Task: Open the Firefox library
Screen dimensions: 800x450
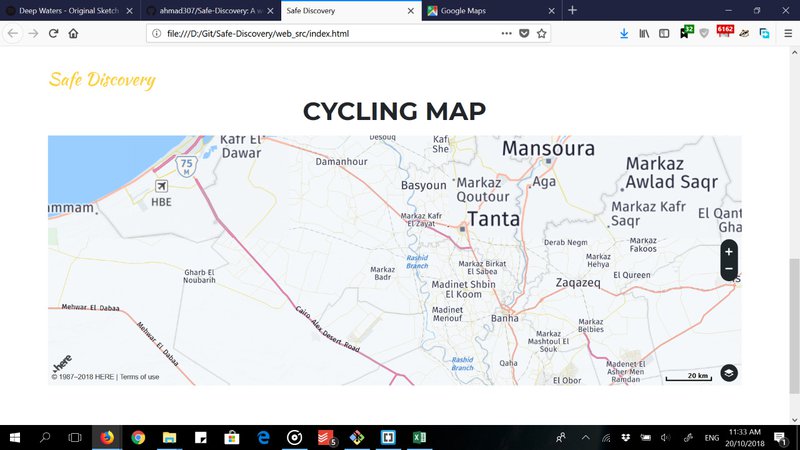Action: pos(644,34)
